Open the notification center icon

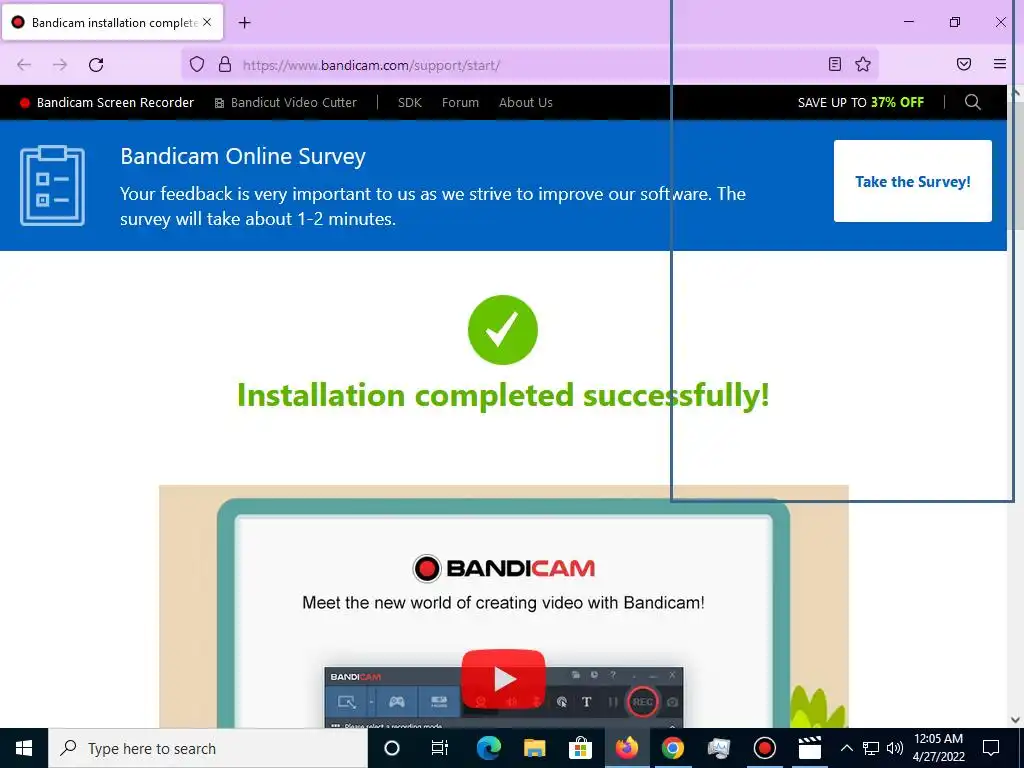pyautogui.click(x=991, y=748)
